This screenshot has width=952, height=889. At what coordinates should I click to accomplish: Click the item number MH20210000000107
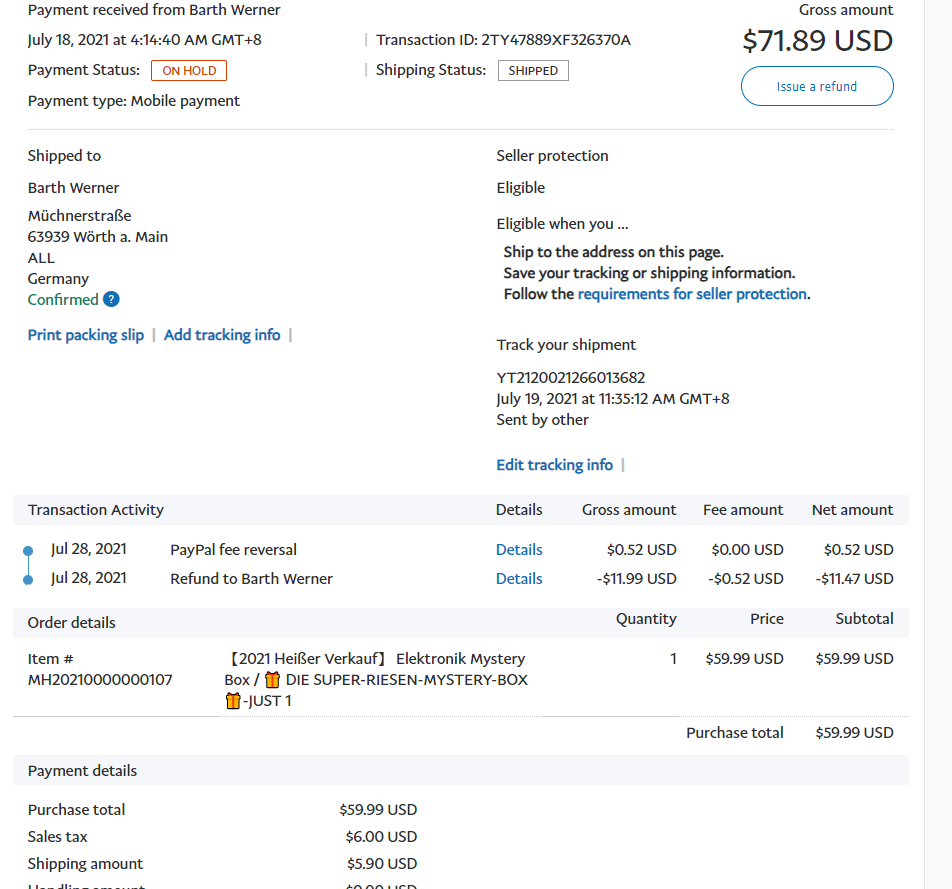click(x=100, y=680)
